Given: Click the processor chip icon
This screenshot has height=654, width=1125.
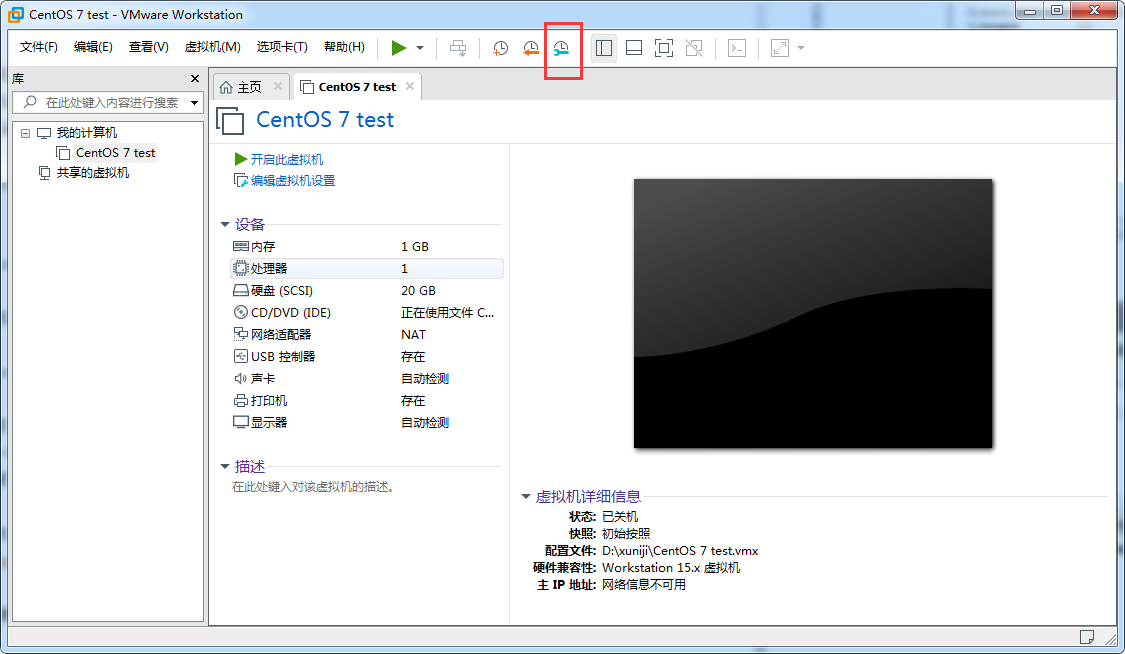Looking at the screenshot, I should pyautogui.click(x=241, y=268).
